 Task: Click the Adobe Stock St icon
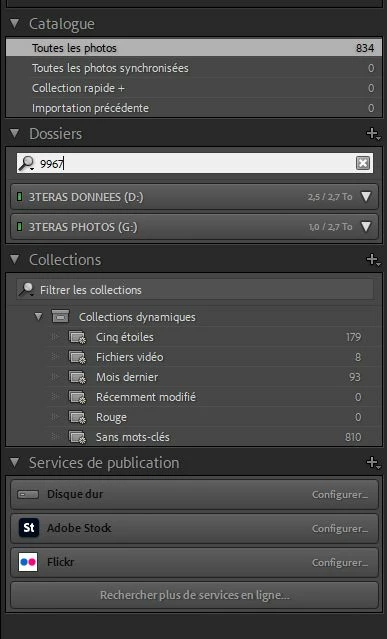tap(29, 528)
